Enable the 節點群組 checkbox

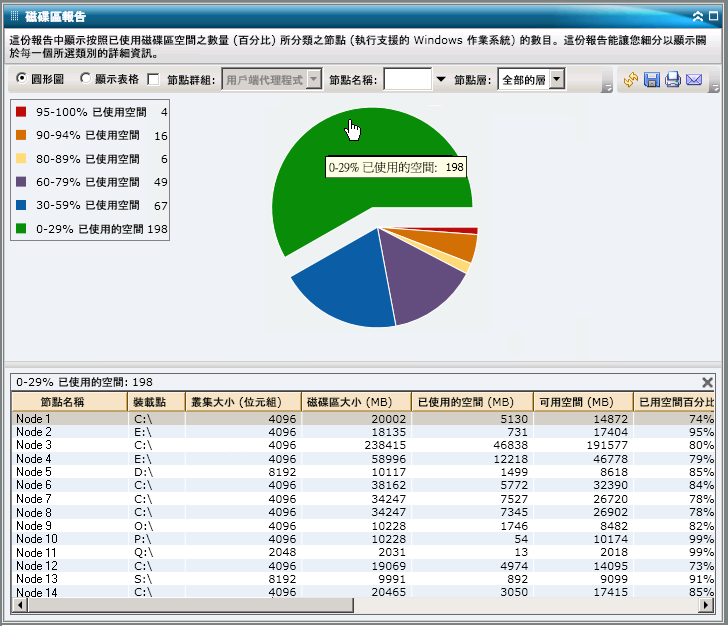(153, 79)
